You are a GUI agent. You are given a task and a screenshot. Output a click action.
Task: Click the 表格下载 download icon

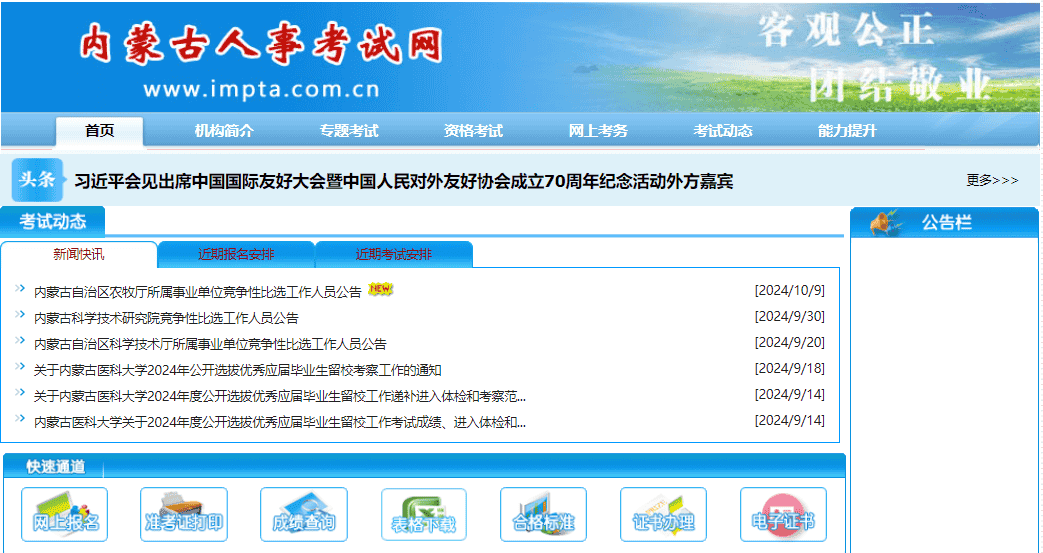pyautogui.click(x=424, y=514)
